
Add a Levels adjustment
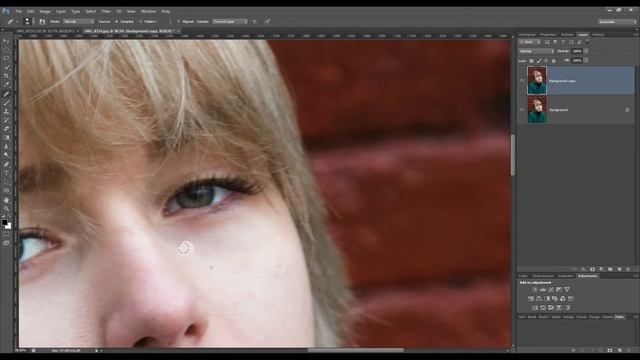543,289
